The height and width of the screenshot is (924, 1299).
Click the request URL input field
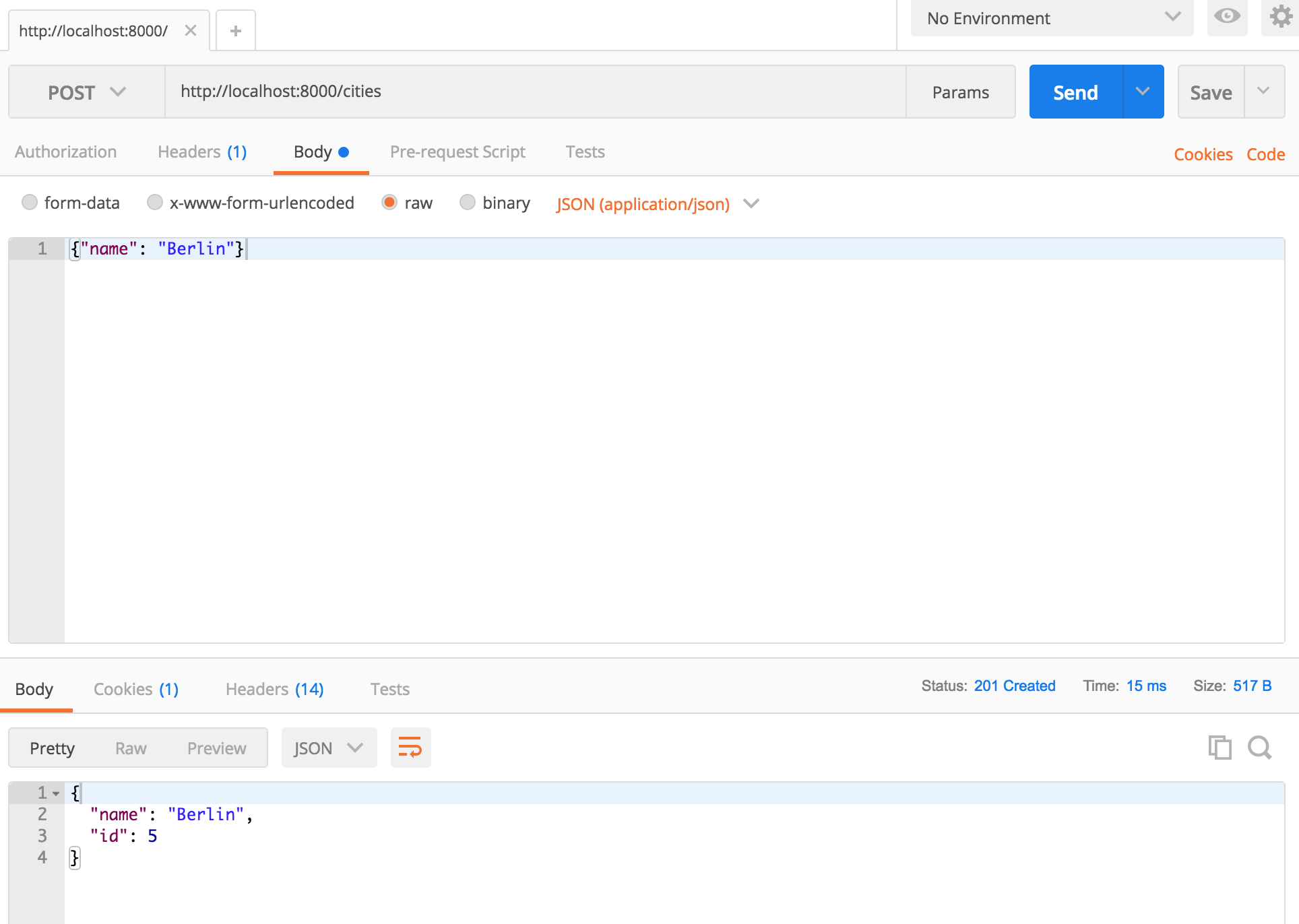click(x=536, y=92)
